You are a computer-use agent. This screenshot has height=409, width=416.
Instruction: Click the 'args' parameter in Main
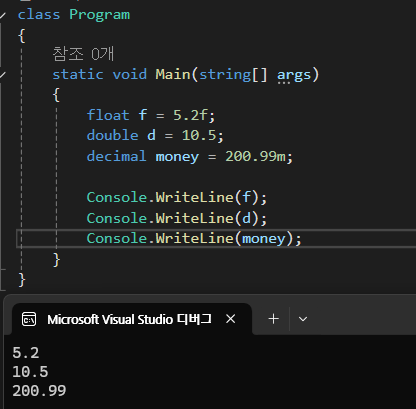(x=294, y=75)
